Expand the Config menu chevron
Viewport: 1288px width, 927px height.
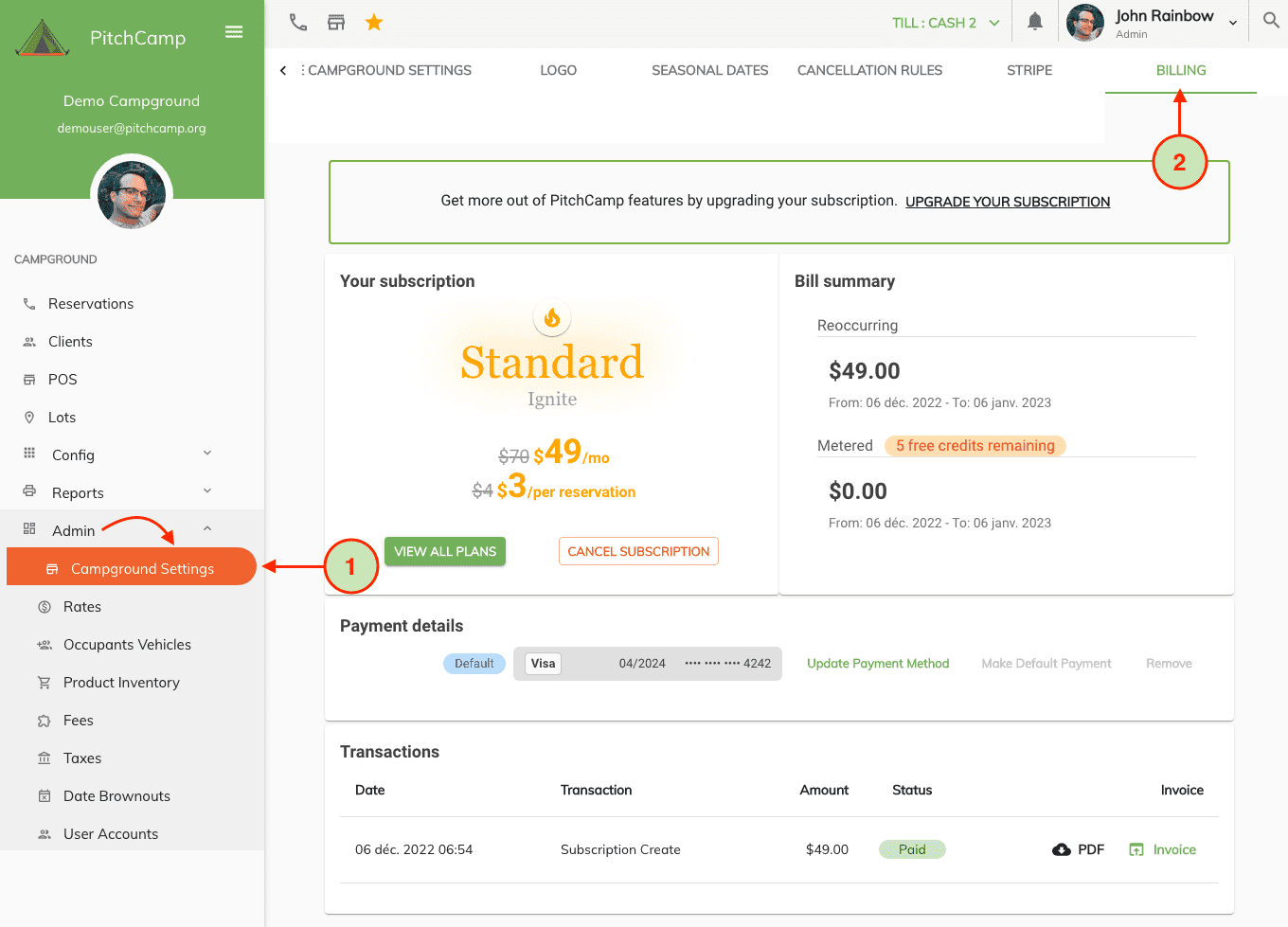click(x=207, y=453)
